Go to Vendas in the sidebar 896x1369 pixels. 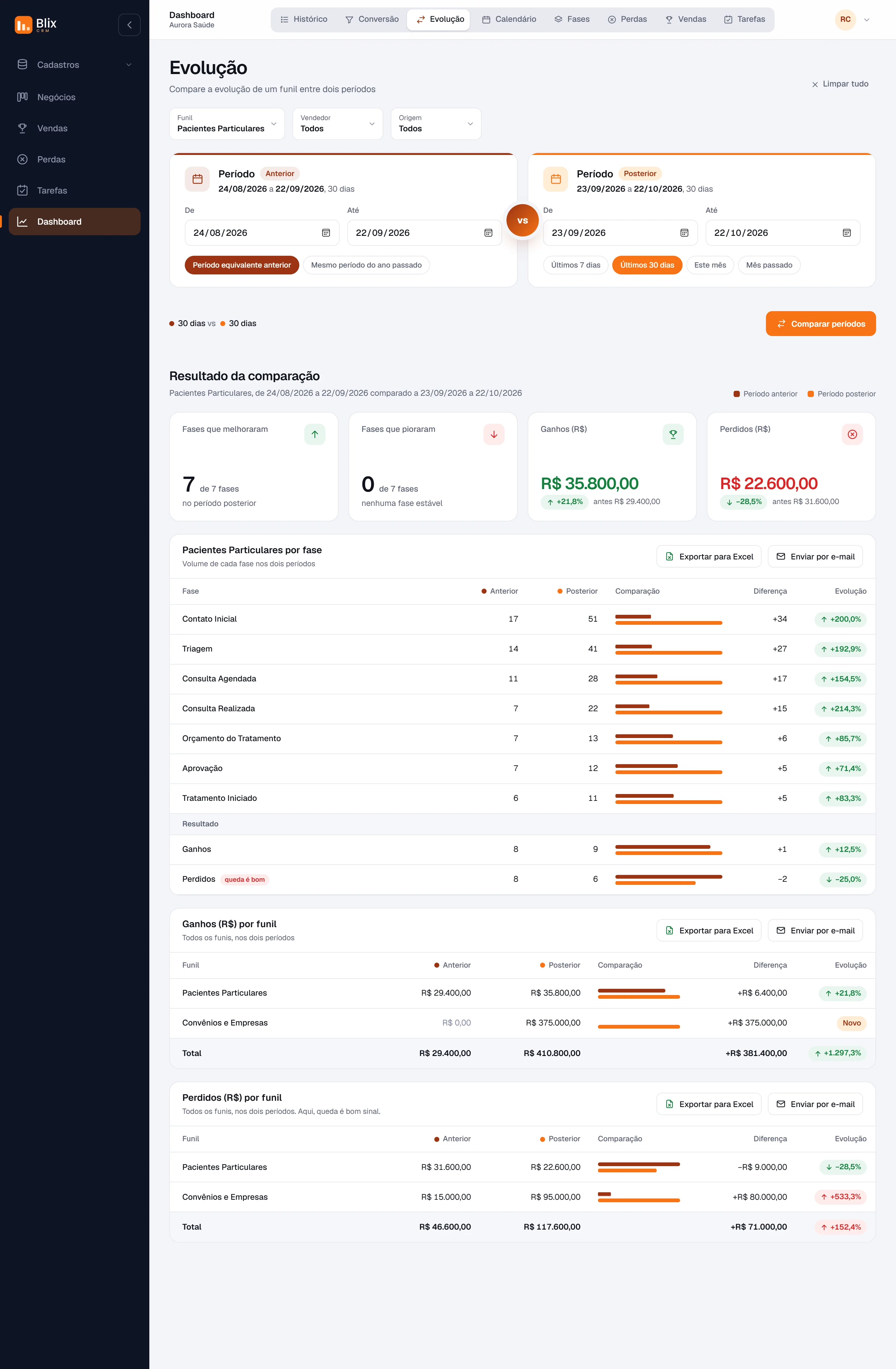(x=74, y=128)
